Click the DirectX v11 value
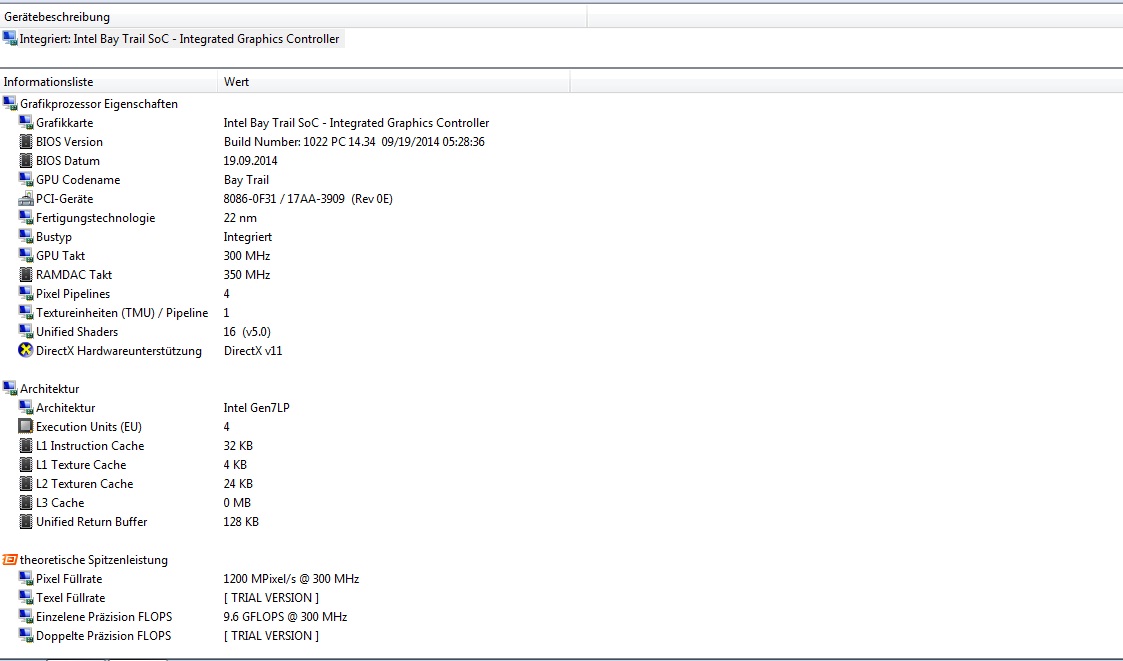1123x661 pixels. (x=253, y=350)
